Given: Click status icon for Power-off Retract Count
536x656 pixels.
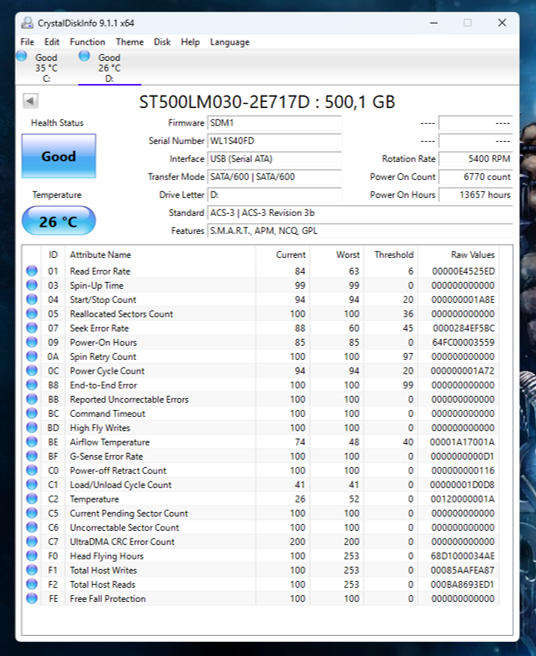Looking at the screenshot, I should click(32, 470).
